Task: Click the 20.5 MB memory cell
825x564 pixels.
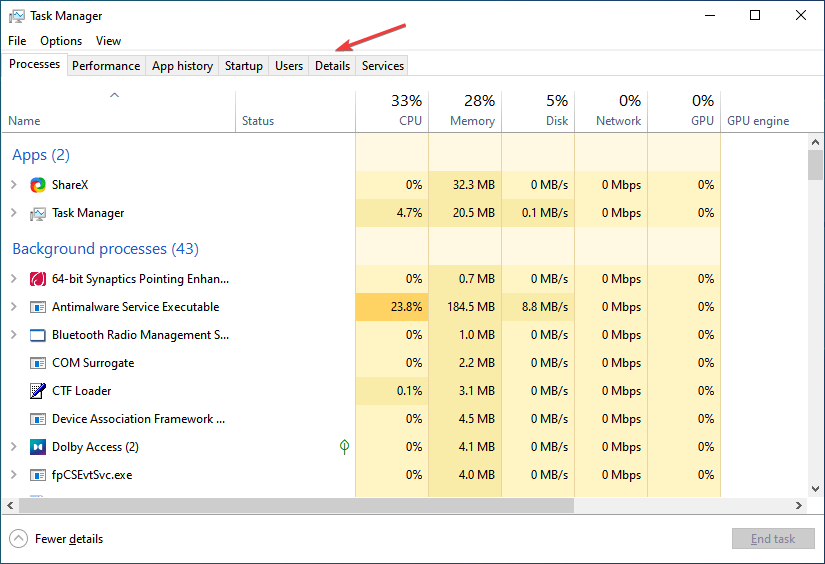Action: click(465, 213)
